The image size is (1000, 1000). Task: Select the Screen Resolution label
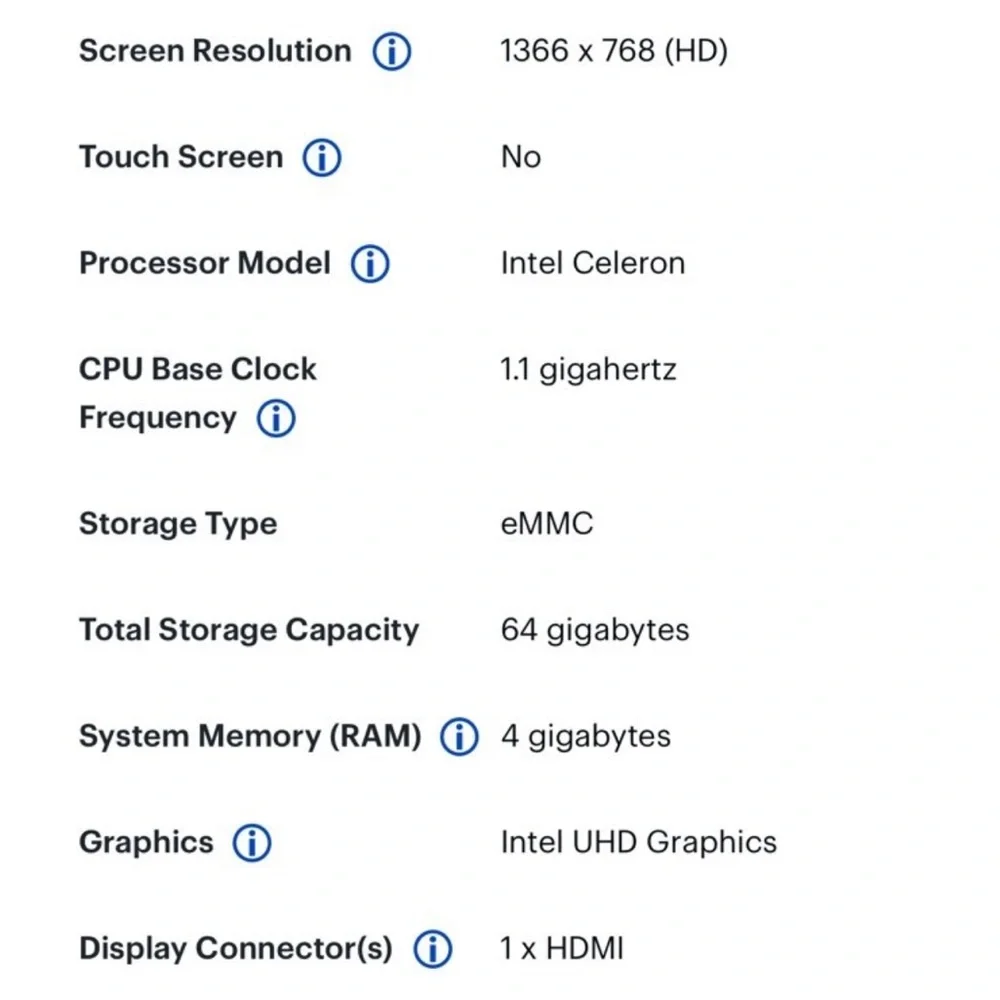coord(215,51)
